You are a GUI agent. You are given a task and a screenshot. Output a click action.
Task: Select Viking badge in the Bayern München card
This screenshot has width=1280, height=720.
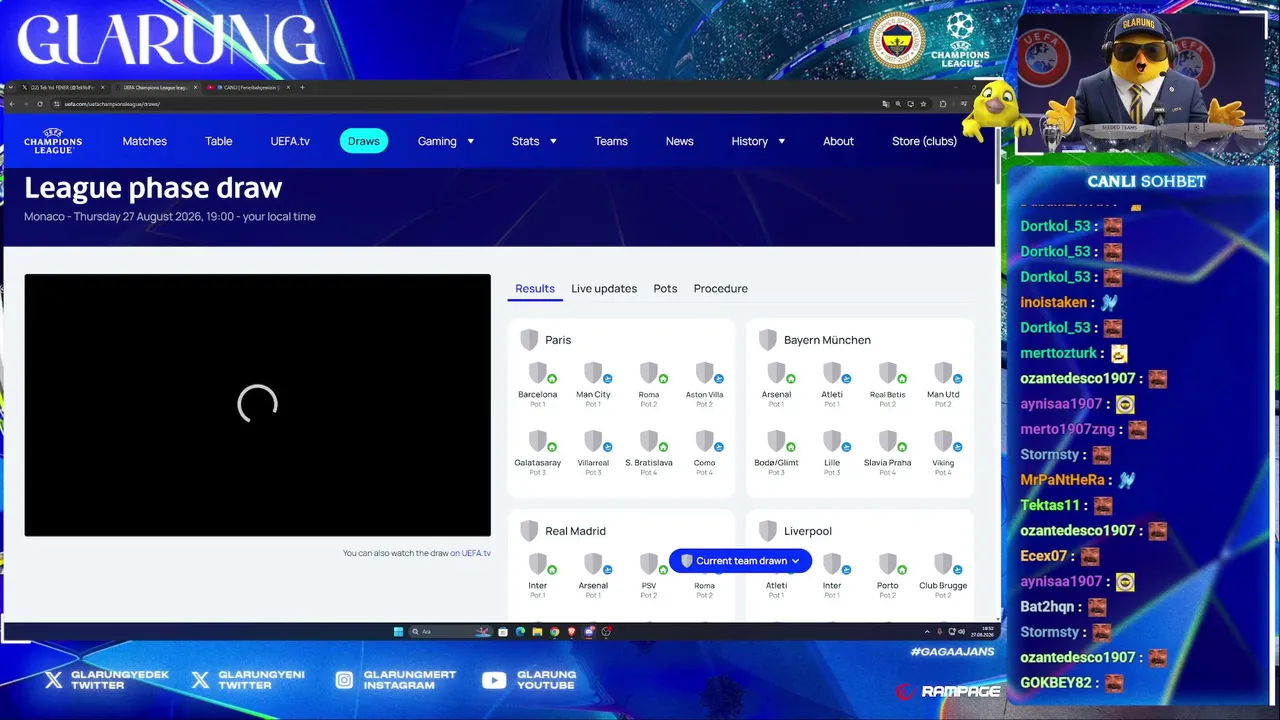click(943, 441)
